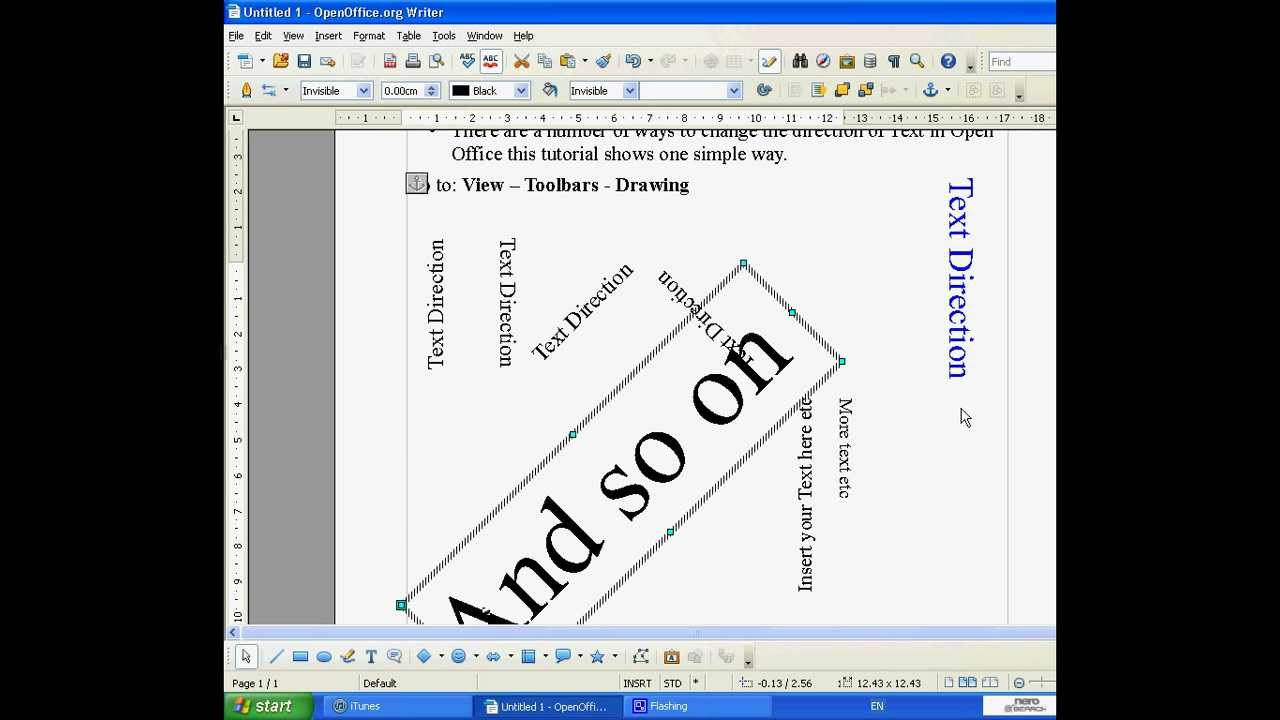Select the Ellipse drawing tool

coord(324,657)
